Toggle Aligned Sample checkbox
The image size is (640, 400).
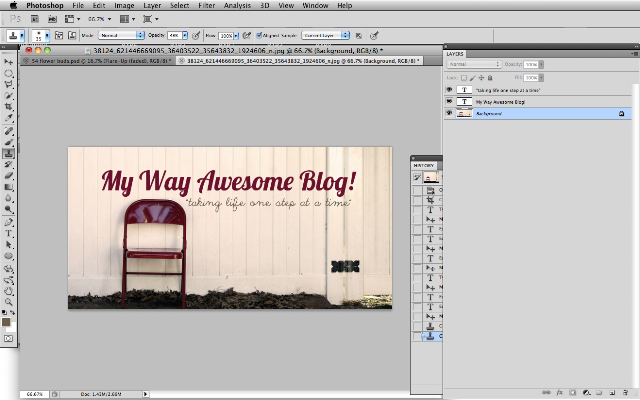click(x=259, y=36)
